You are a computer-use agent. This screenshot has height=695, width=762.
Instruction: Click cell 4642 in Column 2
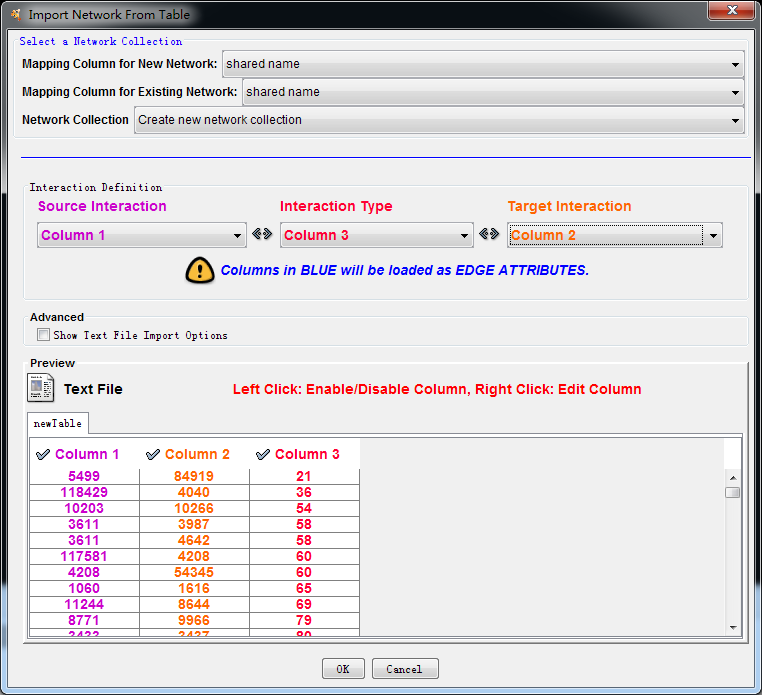[194, 540]
